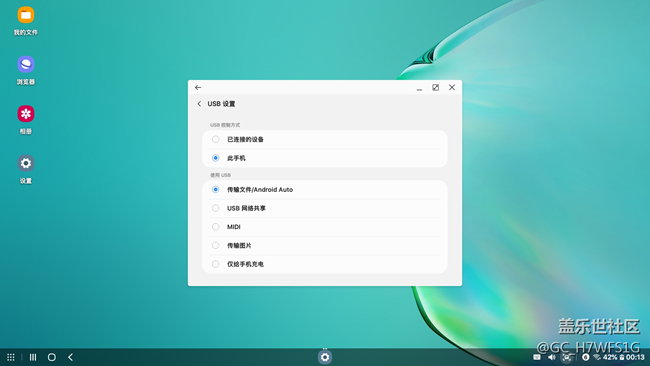650x366 pixels.
Task: Open the keyboard icon in system tray
Action: [x=537, y=357]
